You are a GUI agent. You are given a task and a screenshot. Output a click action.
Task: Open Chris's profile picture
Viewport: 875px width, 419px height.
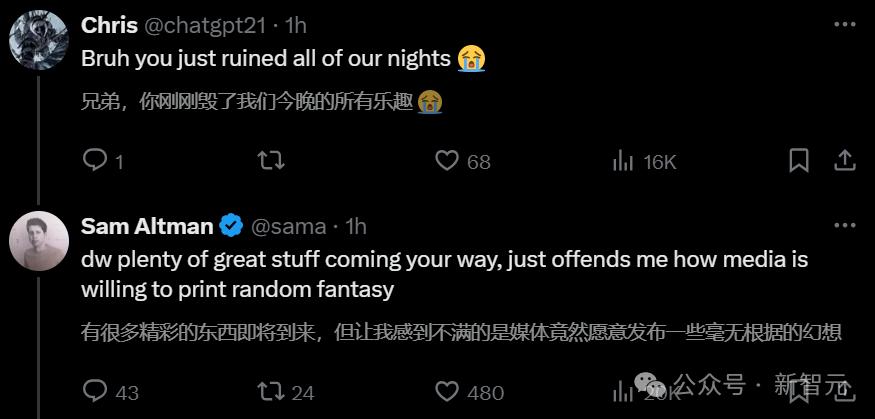point(38,39)
